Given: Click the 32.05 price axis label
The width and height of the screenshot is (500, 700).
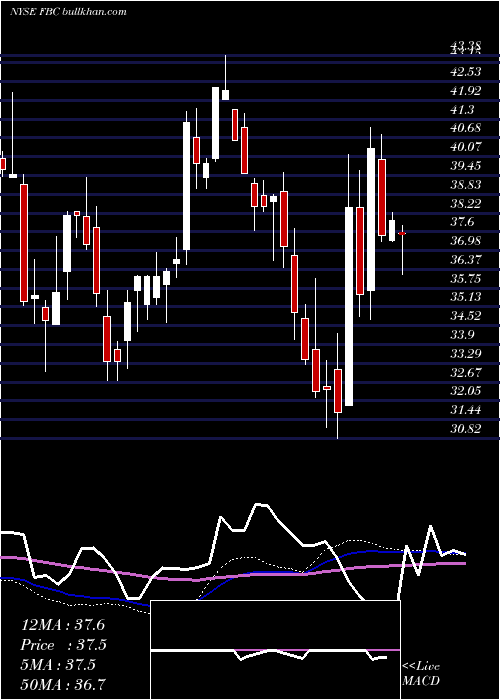Looking at the screenshot, I should coord(466,391).
